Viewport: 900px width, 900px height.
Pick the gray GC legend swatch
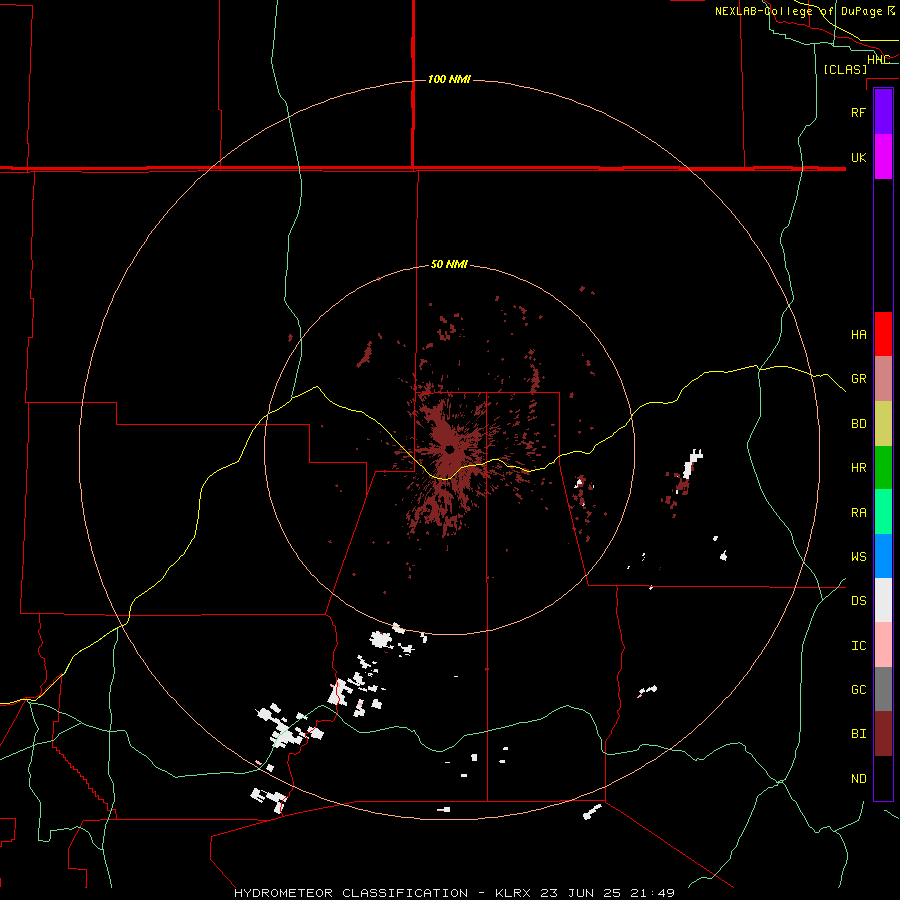pos(883,689)
